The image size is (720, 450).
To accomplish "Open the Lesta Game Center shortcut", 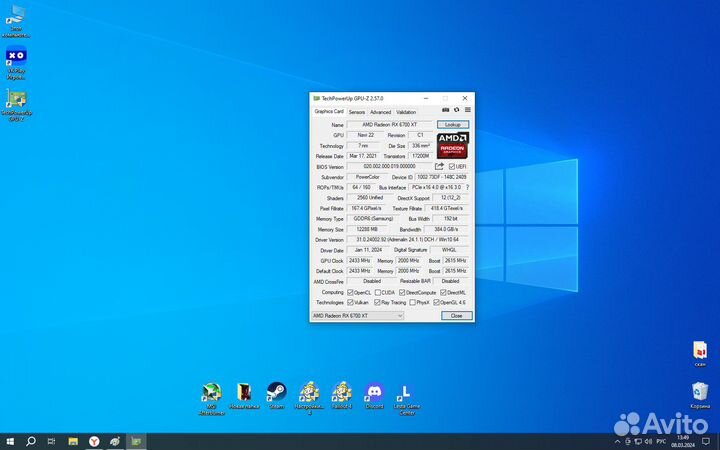I will pos(407,399).
